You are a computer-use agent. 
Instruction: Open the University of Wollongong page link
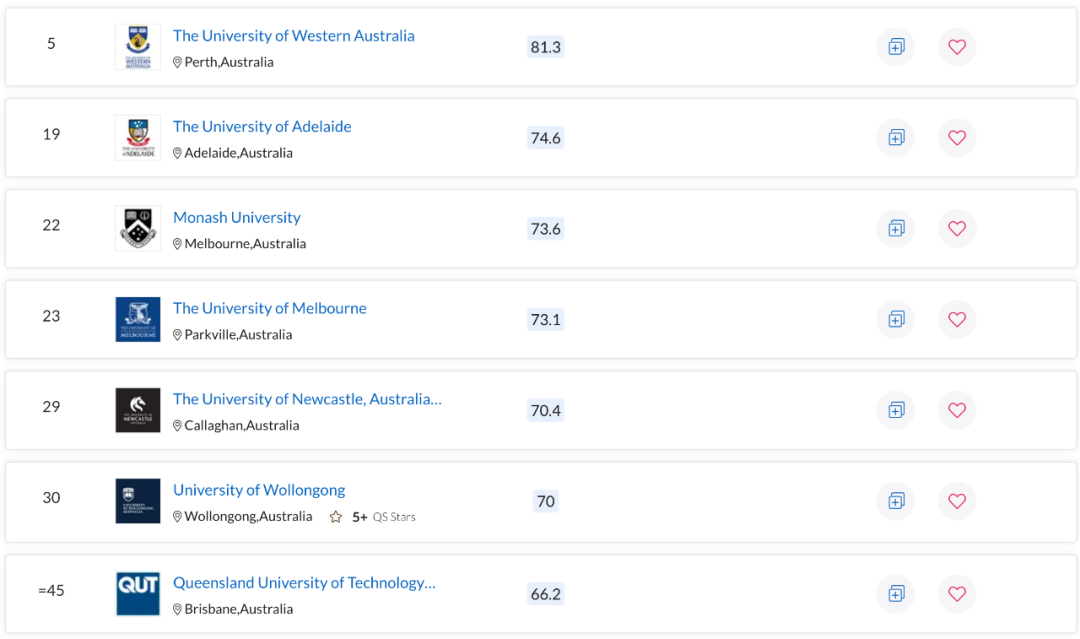pos(259,490)
